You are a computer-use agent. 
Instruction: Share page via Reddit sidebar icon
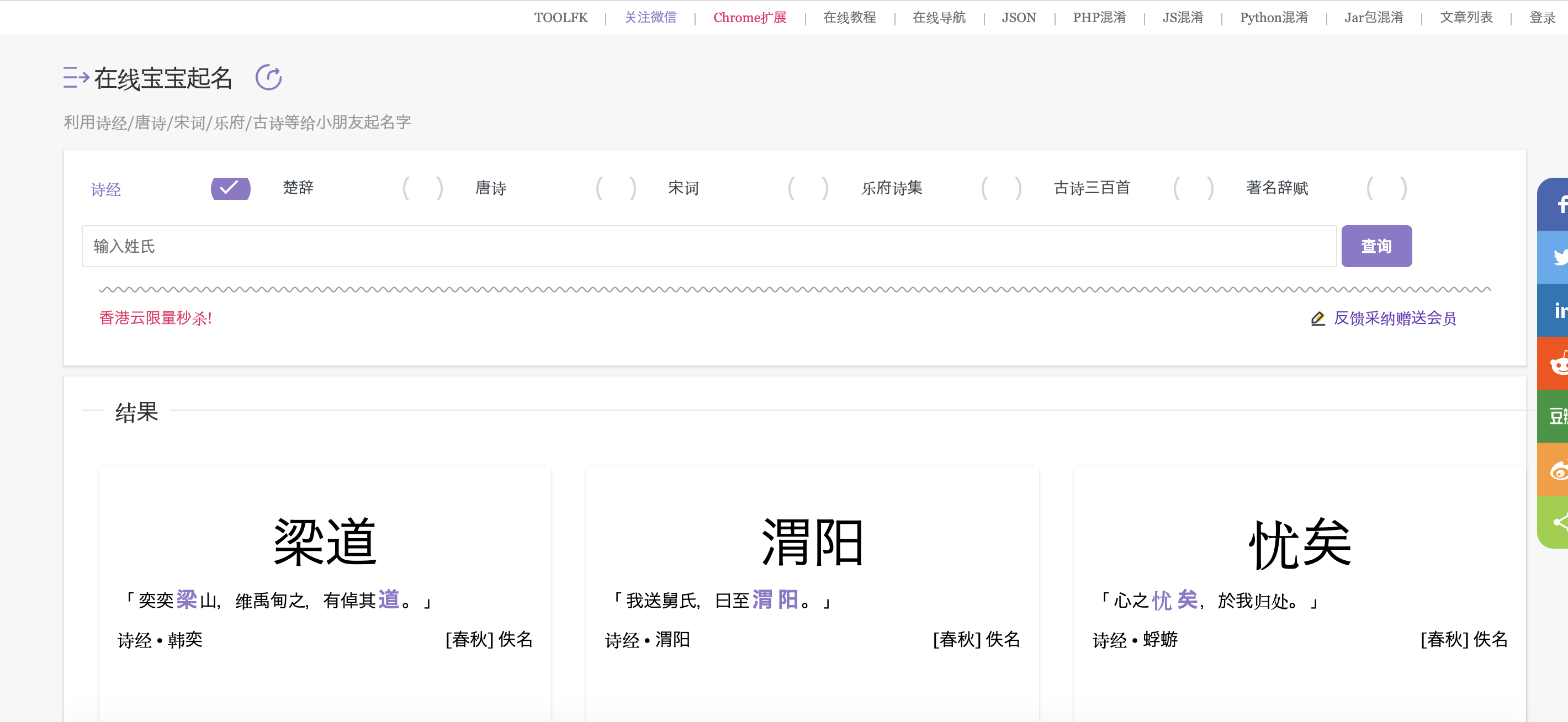pos(1556,363)
